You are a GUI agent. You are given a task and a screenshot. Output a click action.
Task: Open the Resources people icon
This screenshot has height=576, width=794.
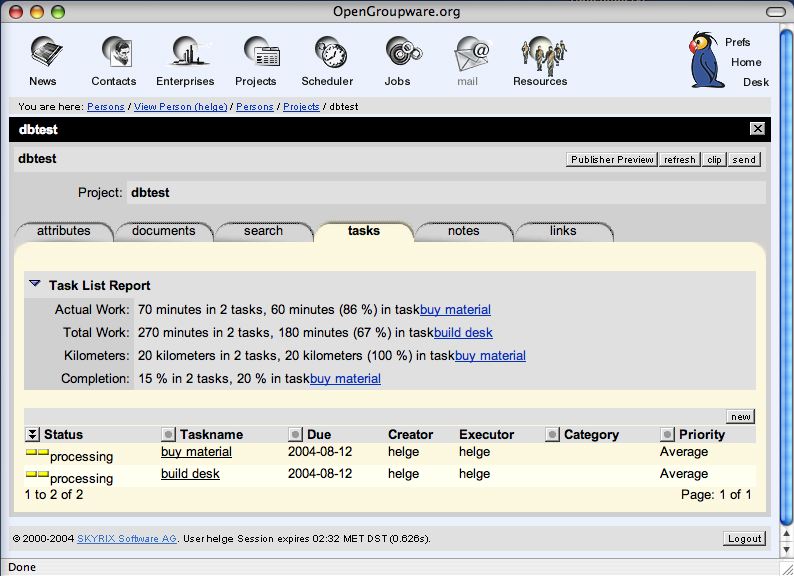click(x=543, y=55)
